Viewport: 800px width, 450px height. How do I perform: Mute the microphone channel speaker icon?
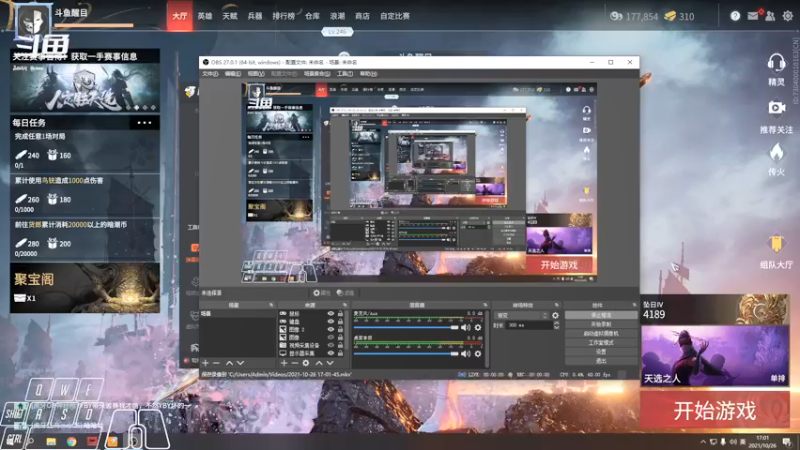pos(466,328)
